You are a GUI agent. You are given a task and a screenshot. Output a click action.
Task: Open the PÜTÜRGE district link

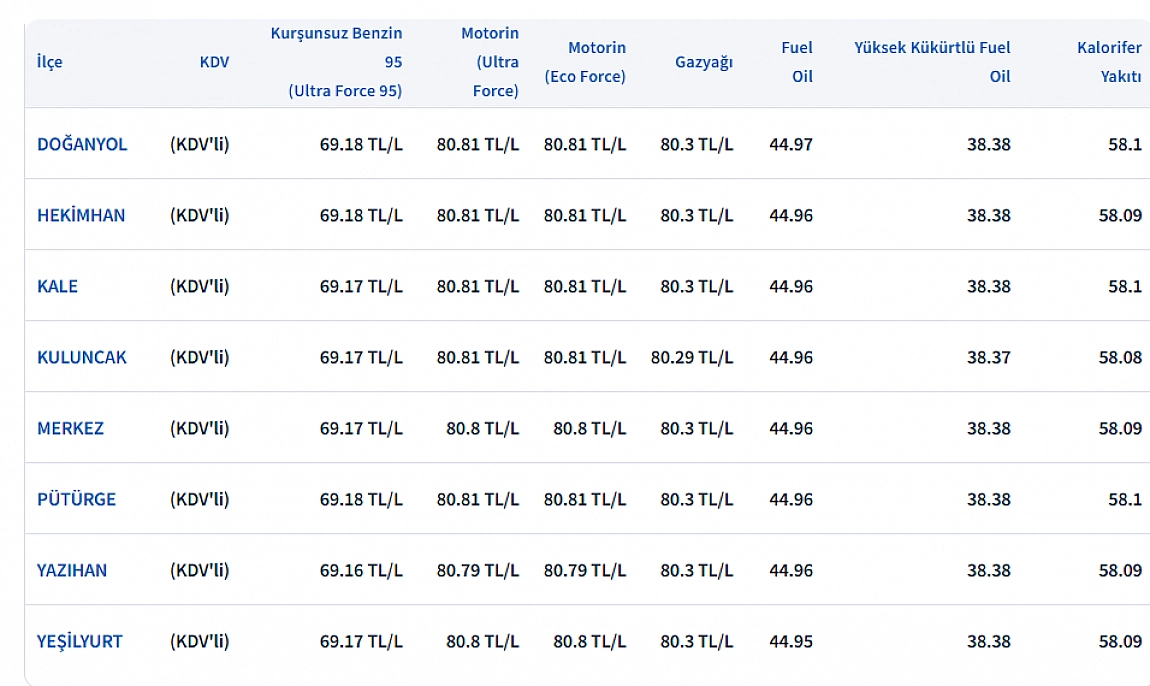(x=76, y=500)
